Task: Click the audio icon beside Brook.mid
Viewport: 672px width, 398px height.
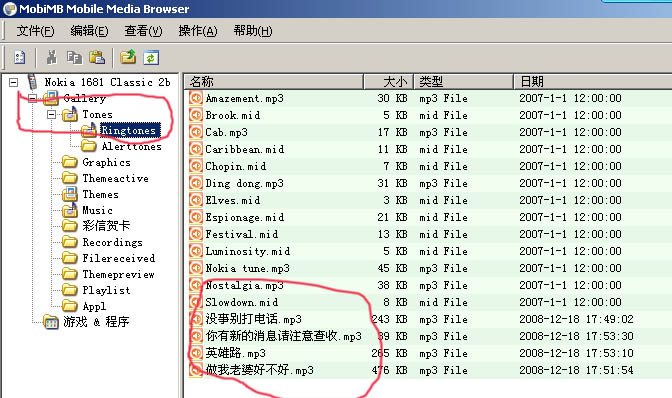Action: point(196,115)
